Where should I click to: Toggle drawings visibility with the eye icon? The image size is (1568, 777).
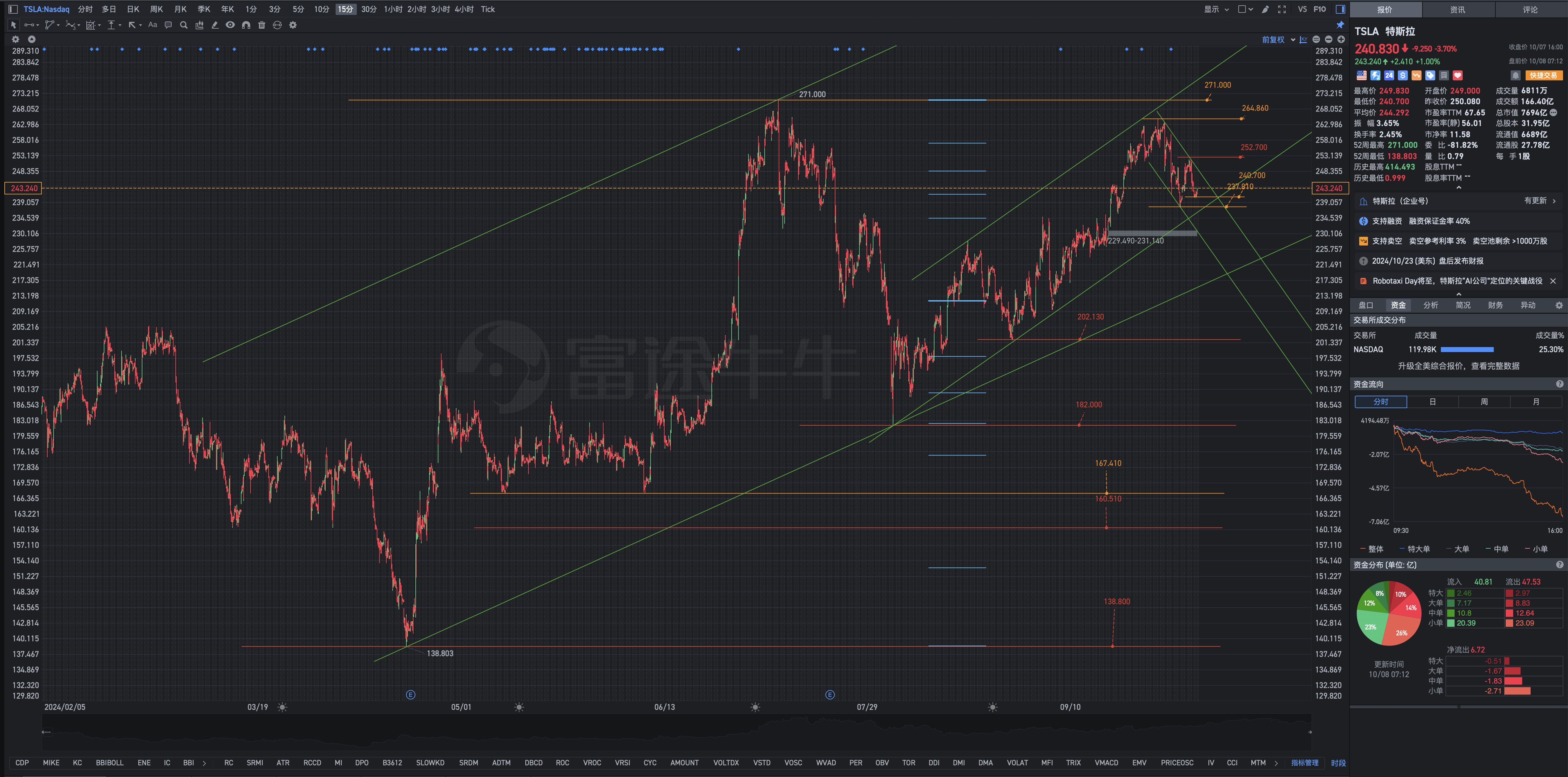[230, 25]
